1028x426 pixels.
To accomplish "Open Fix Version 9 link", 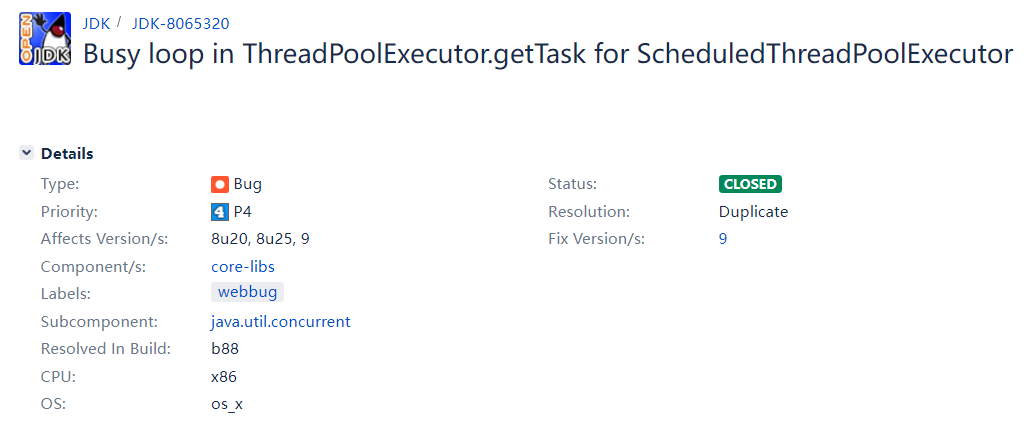I will [723, 239].
